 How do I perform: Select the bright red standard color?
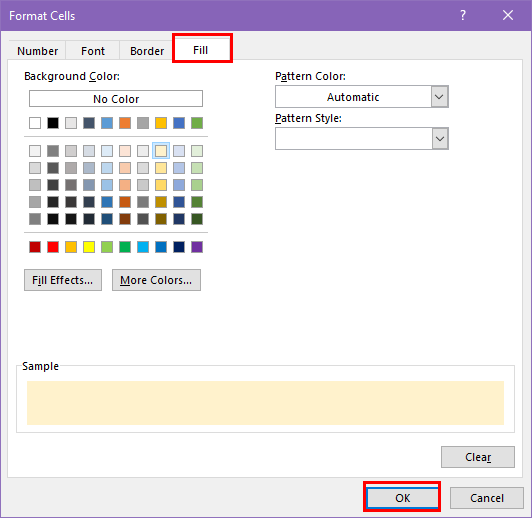(x=53, y=247)
